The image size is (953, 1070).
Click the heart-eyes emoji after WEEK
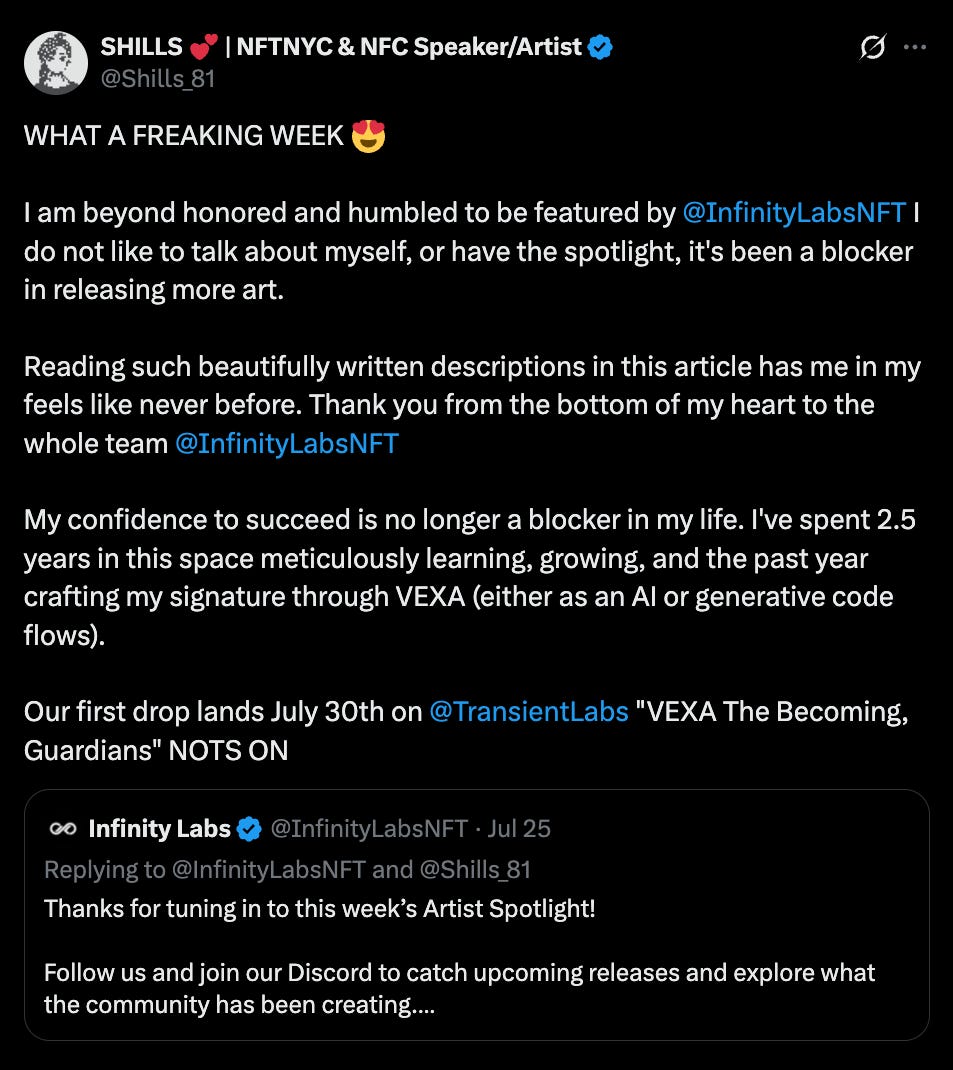click(x=368, y=136)
